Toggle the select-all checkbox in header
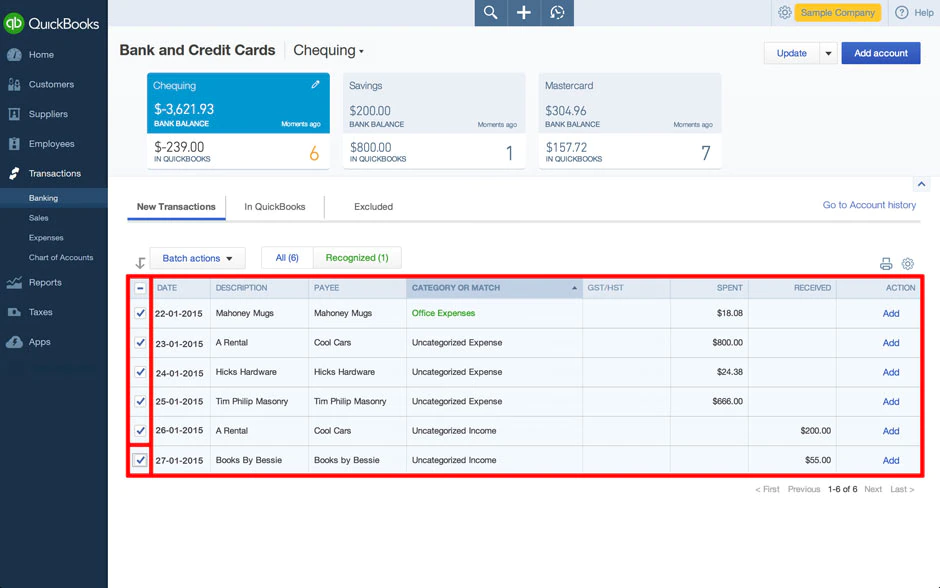 [140, 288]
